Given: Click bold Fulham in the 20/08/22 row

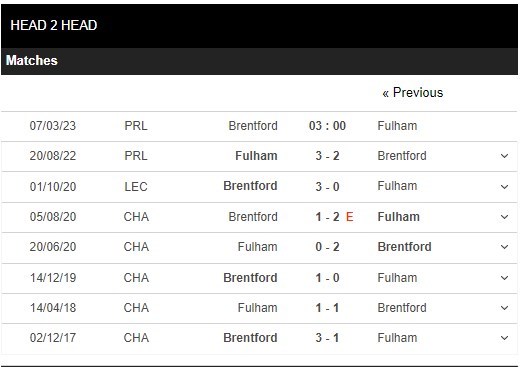Looking at the screenshot, I should point(256,156).
